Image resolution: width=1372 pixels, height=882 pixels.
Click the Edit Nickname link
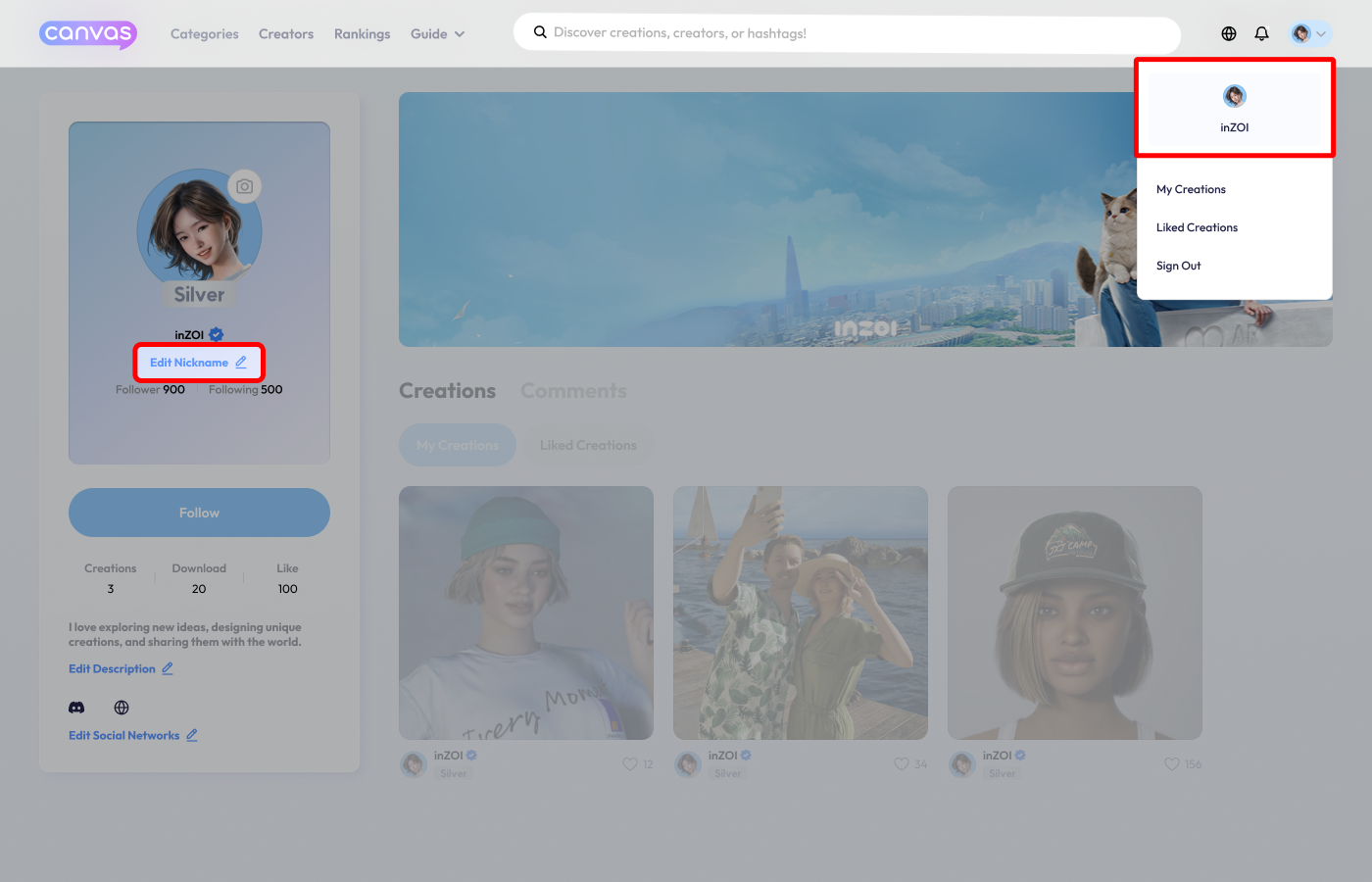198,363
